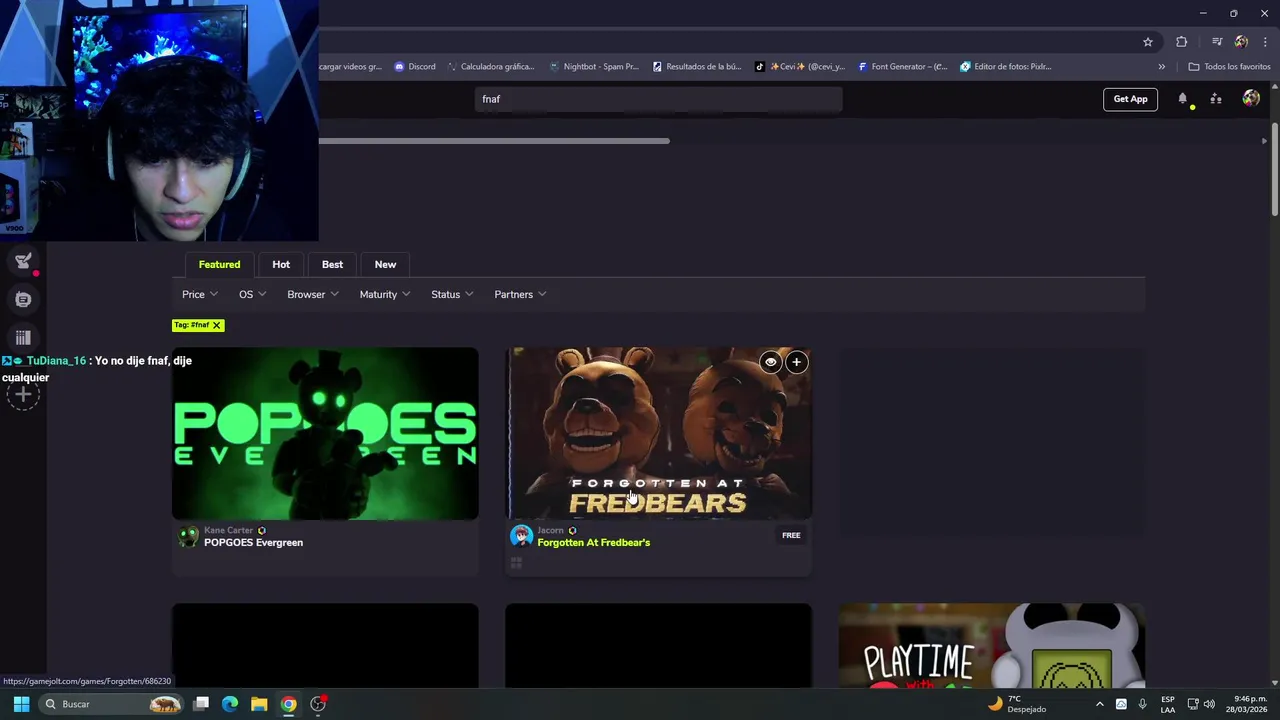Click the Kane Carter developer name
This screenshot has width=1280, height=720.
[229, 530]
